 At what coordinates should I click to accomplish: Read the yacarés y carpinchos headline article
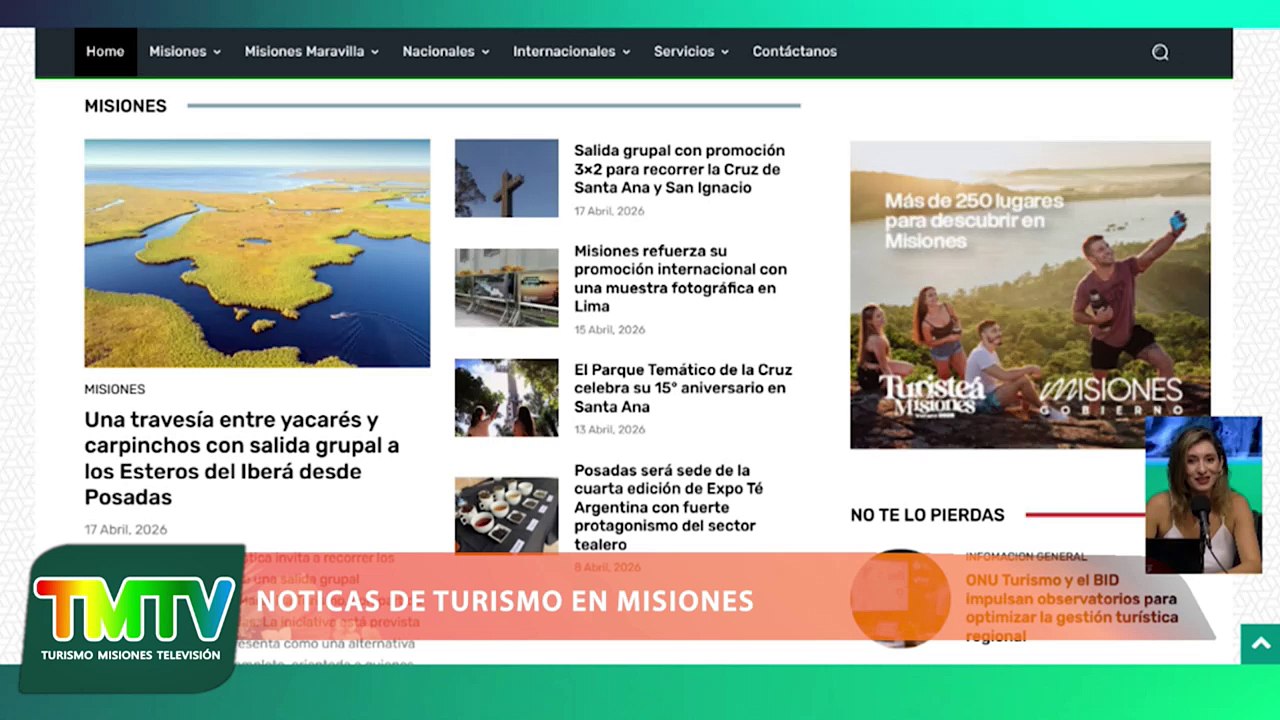tap(242, 458)
